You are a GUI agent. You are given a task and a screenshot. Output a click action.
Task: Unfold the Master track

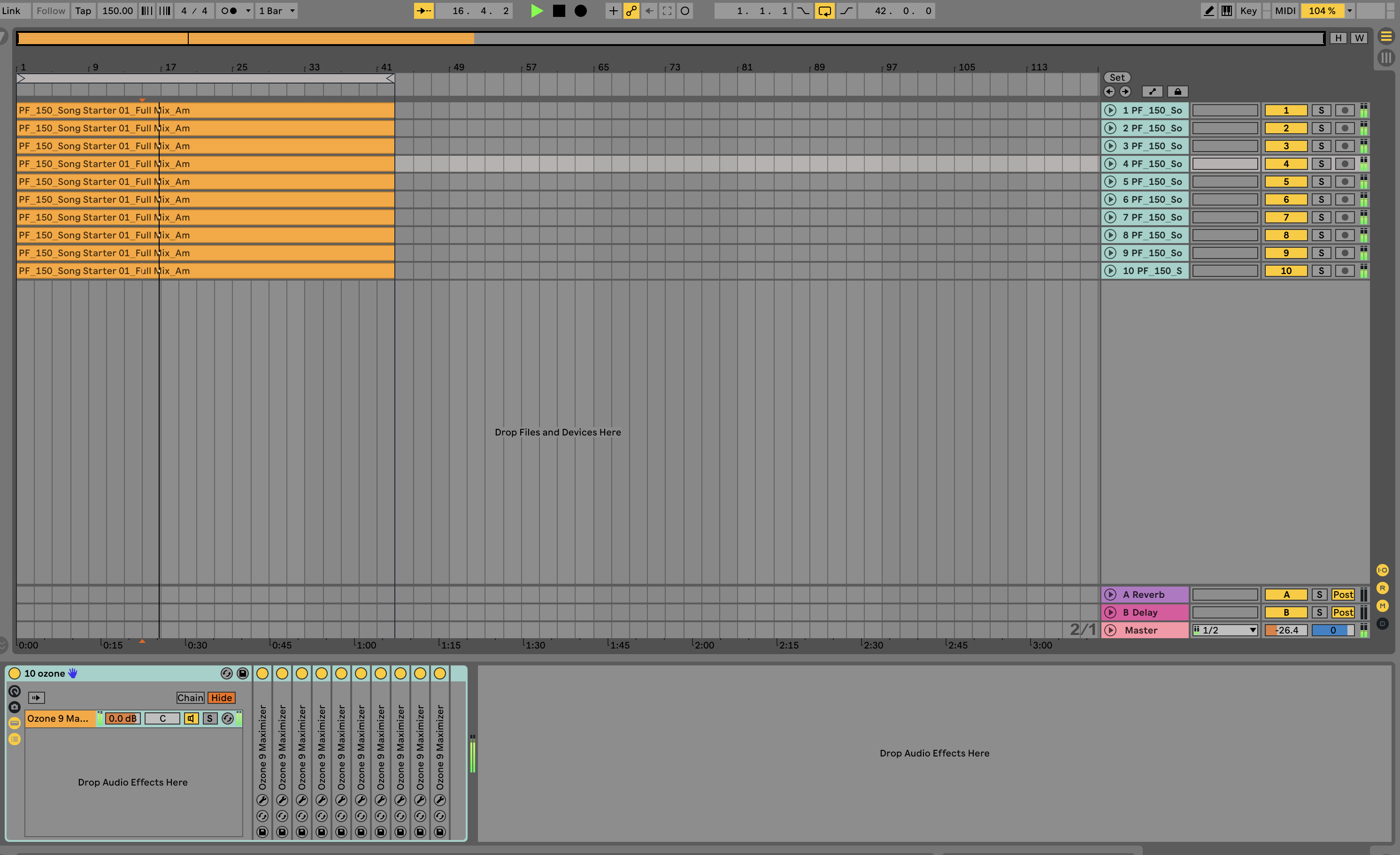1110,630
